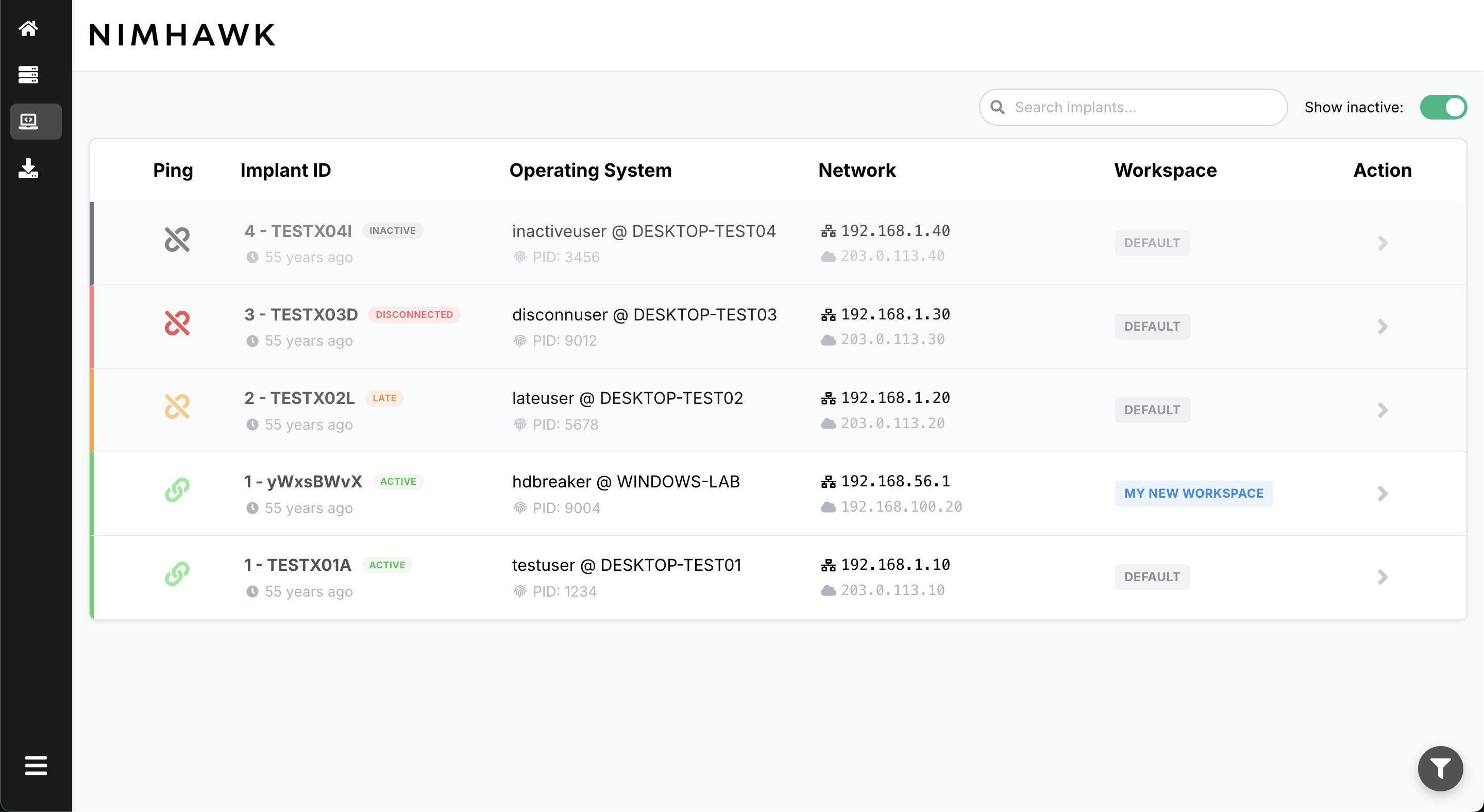Open the Downloads sidebar icon

pyautogui.click(x=28, y=168)
